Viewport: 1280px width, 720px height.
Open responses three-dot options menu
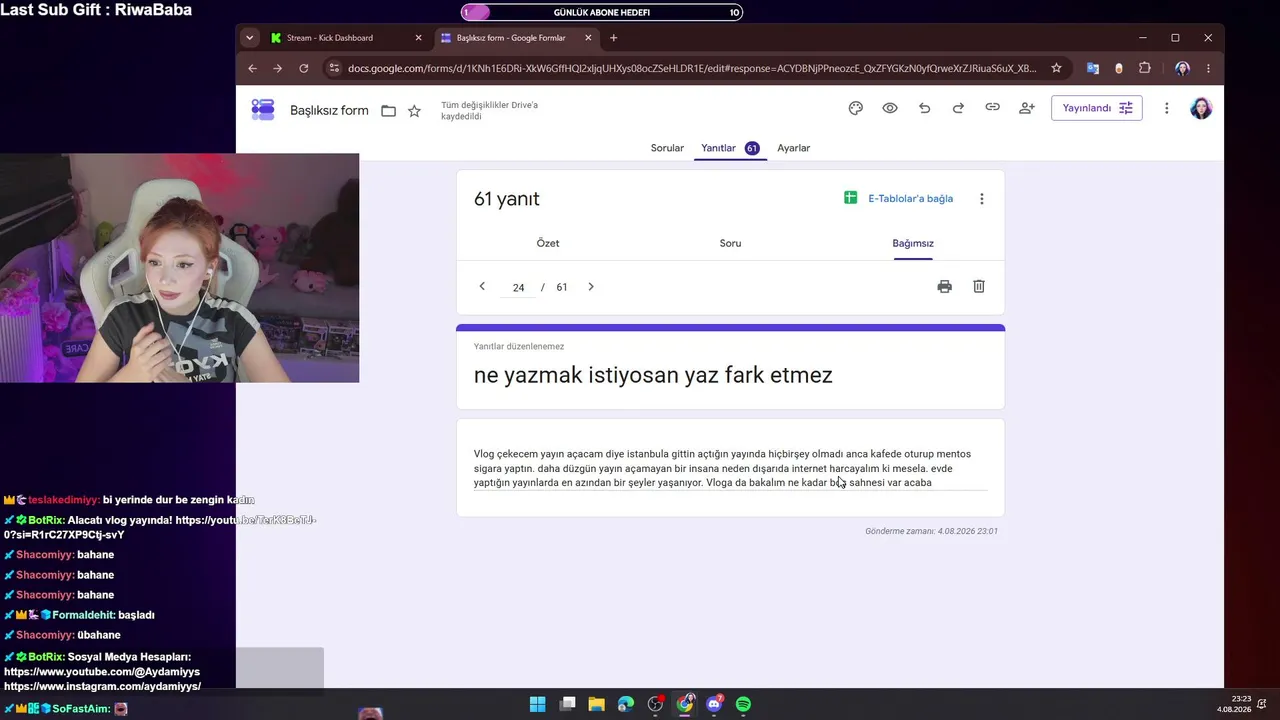click(x=981, y=199)
